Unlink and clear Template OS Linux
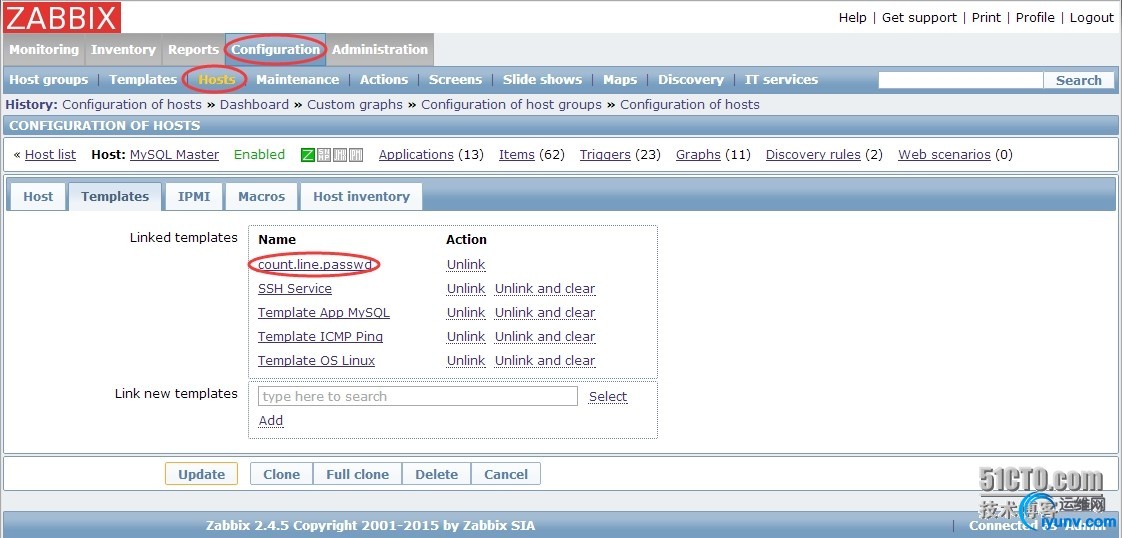Viewport: 1122px width, 538px height. (545, 361)
